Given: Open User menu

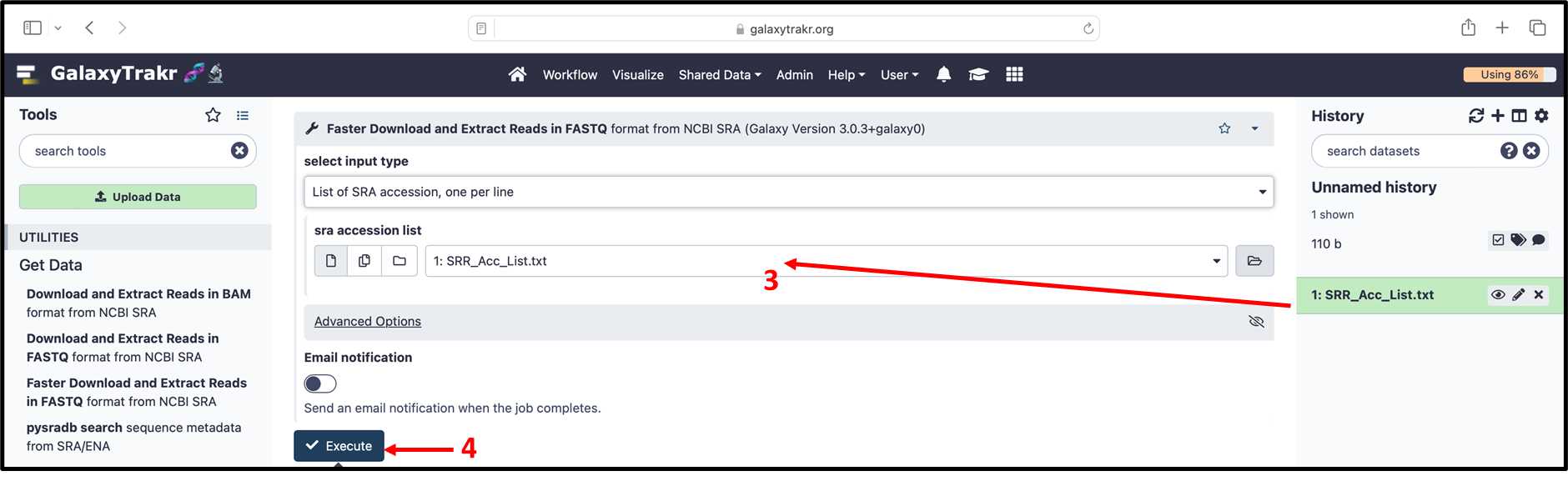Looking at the screenshot, I should tap(899, 75).
